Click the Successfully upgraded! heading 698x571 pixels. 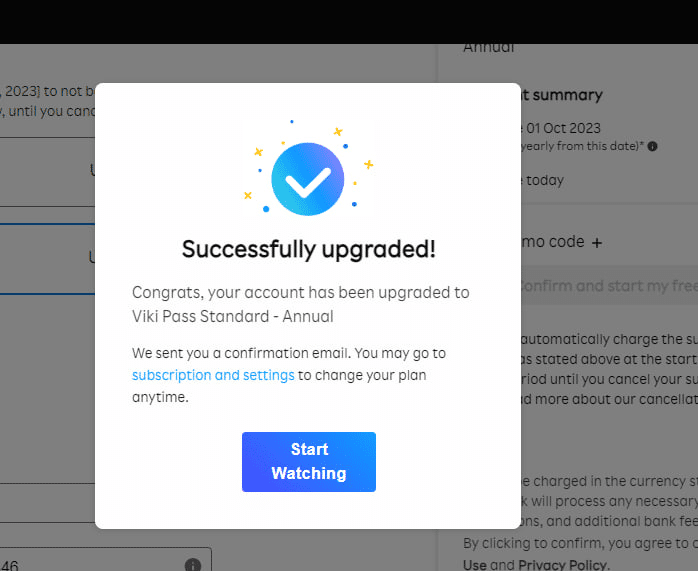click(x=308, y=250)
